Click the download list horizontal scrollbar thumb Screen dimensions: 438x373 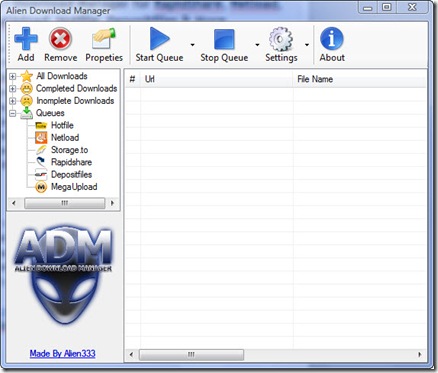(191, 355)
